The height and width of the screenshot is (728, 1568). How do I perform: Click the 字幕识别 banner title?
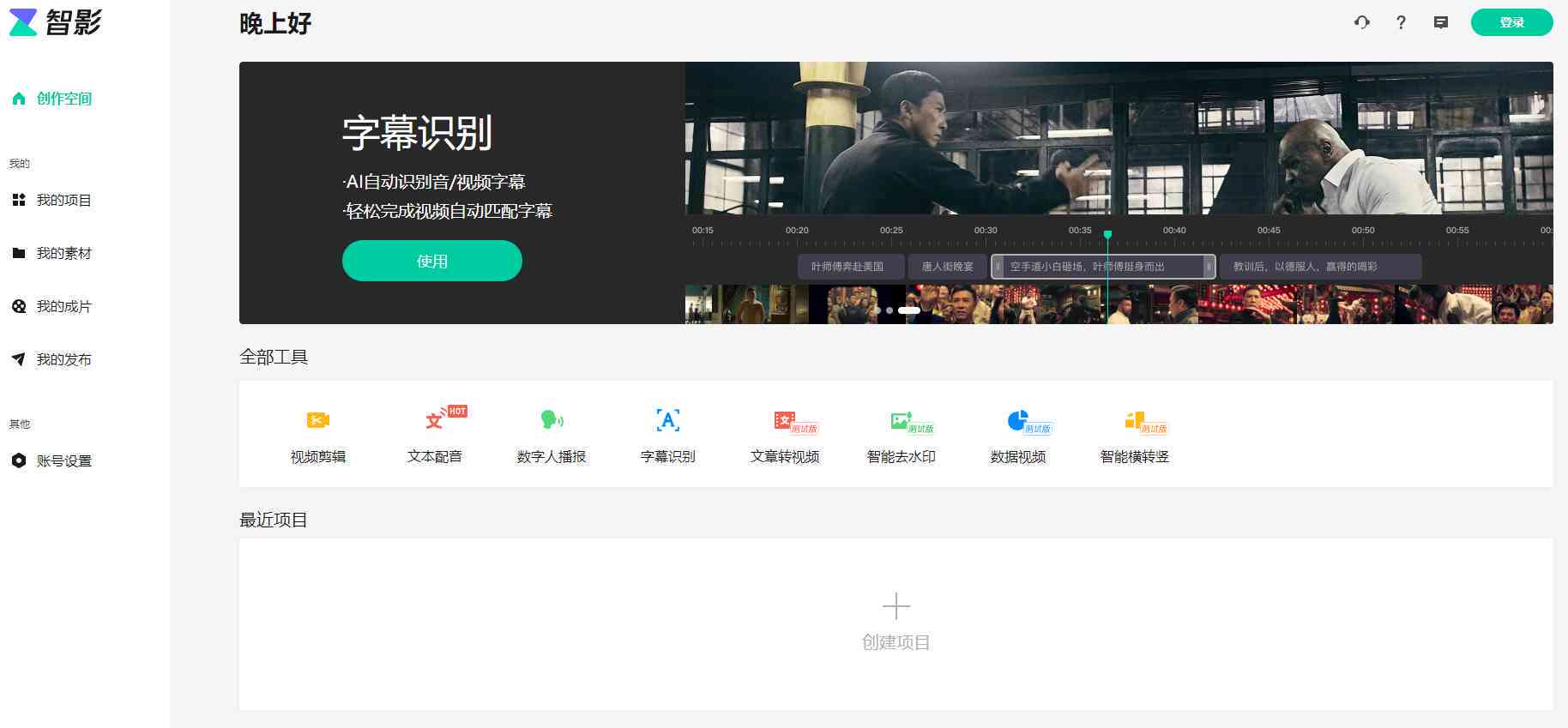coord(417,133)
